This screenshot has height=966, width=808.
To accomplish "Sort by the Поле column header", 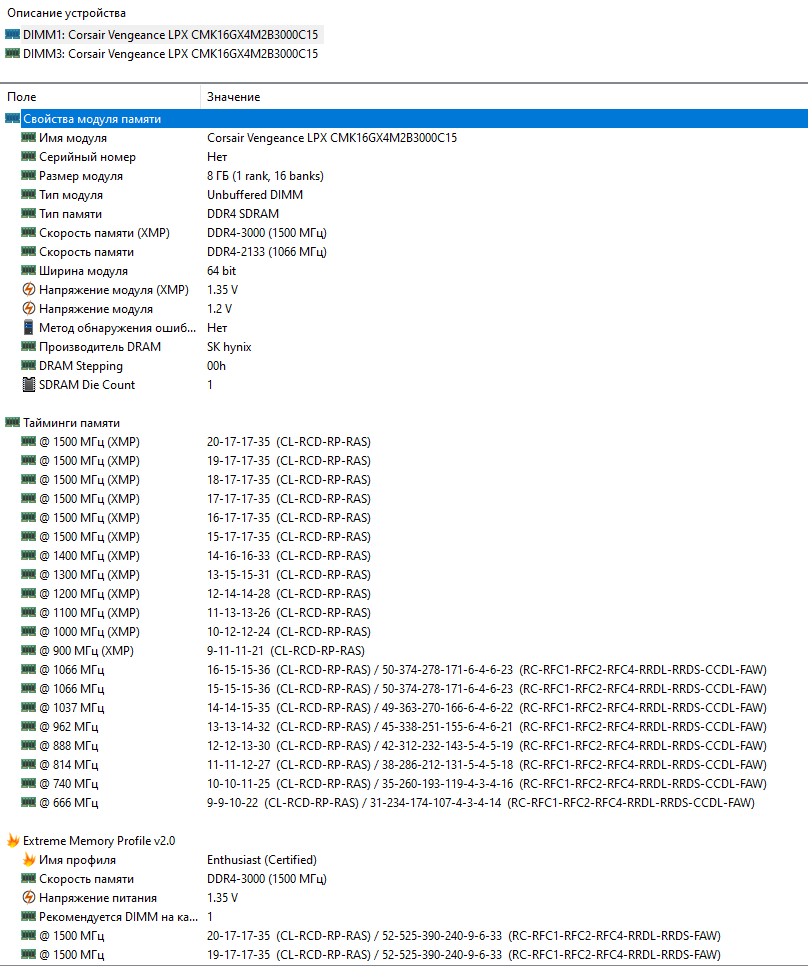I will 100,97.
